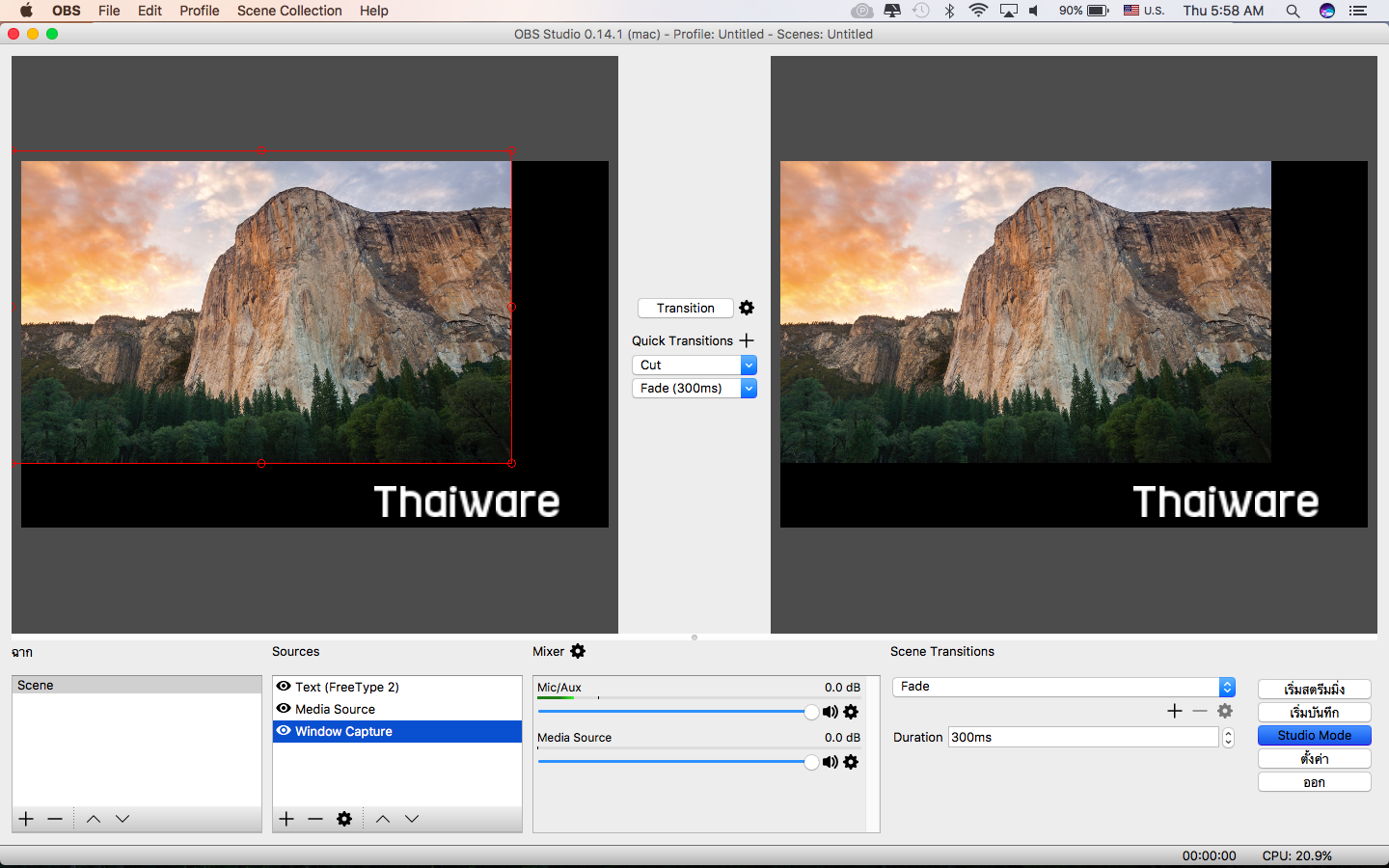Hide the Window Capture source
Image resolution: width=1389 pixels, height=868 pixels.
click(x=284, y=731)
